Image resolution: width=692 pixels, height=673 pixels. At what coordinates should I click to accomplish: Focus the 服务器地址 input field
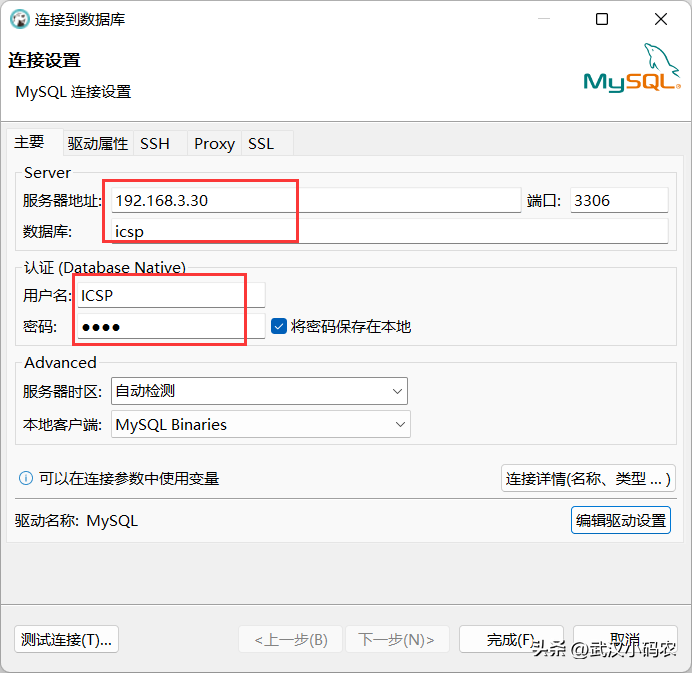(315, 200)
